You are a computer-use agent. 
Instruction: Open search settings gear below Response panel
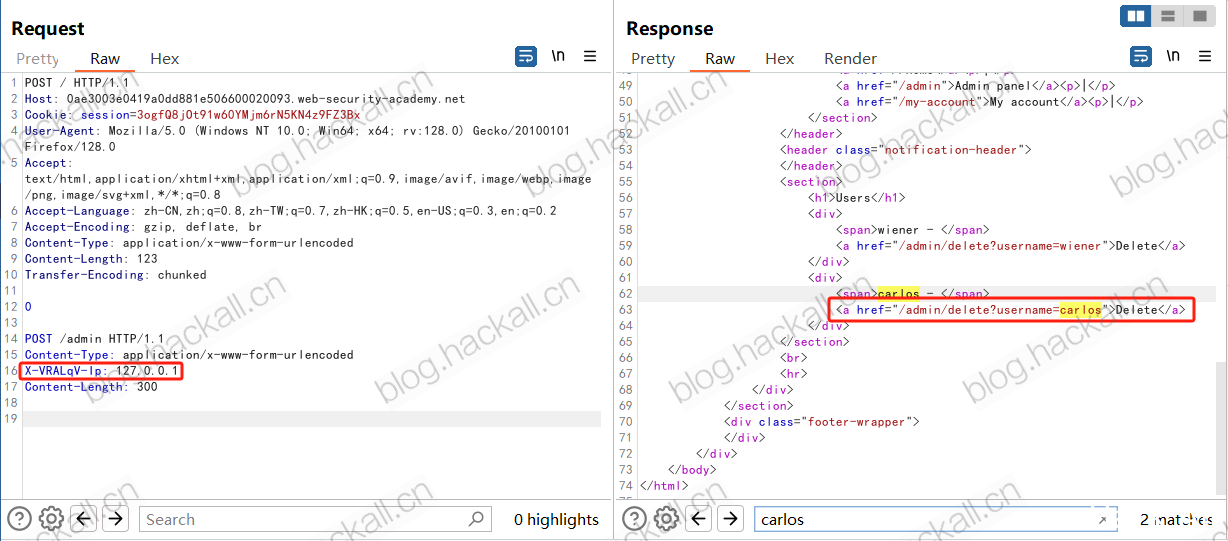pyautogui.click(x=666, y=518)
